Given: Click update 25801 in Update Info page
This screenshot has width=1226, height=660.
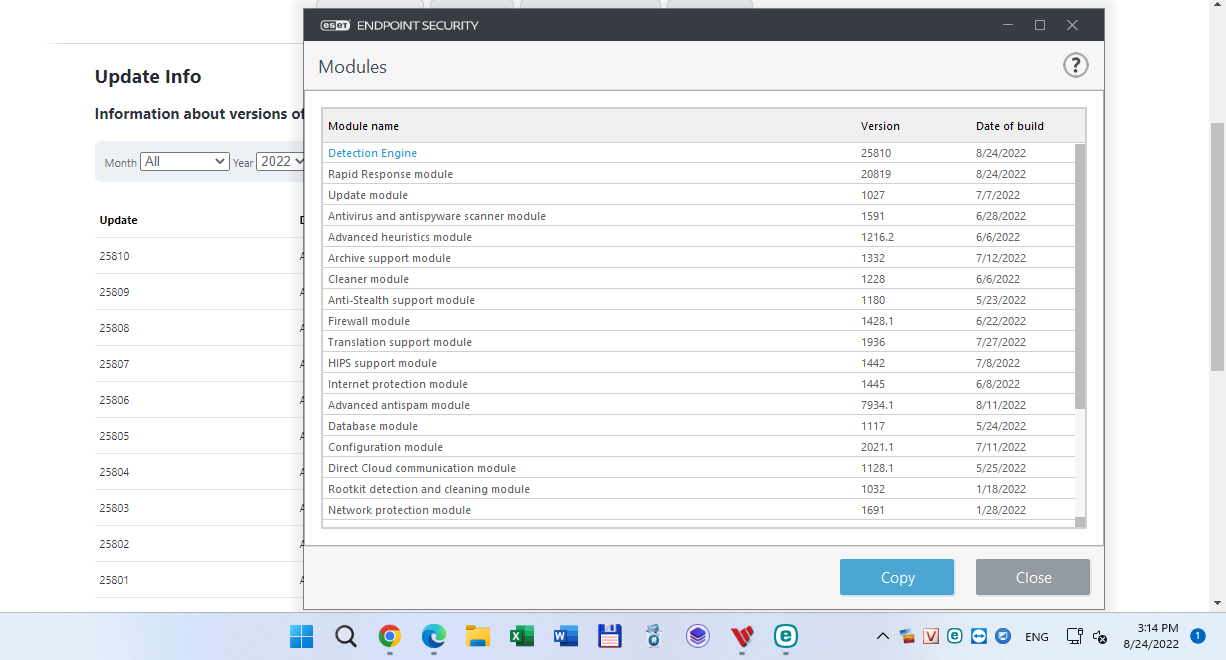Looking at the screenshot, I should (x=114, y=580).
